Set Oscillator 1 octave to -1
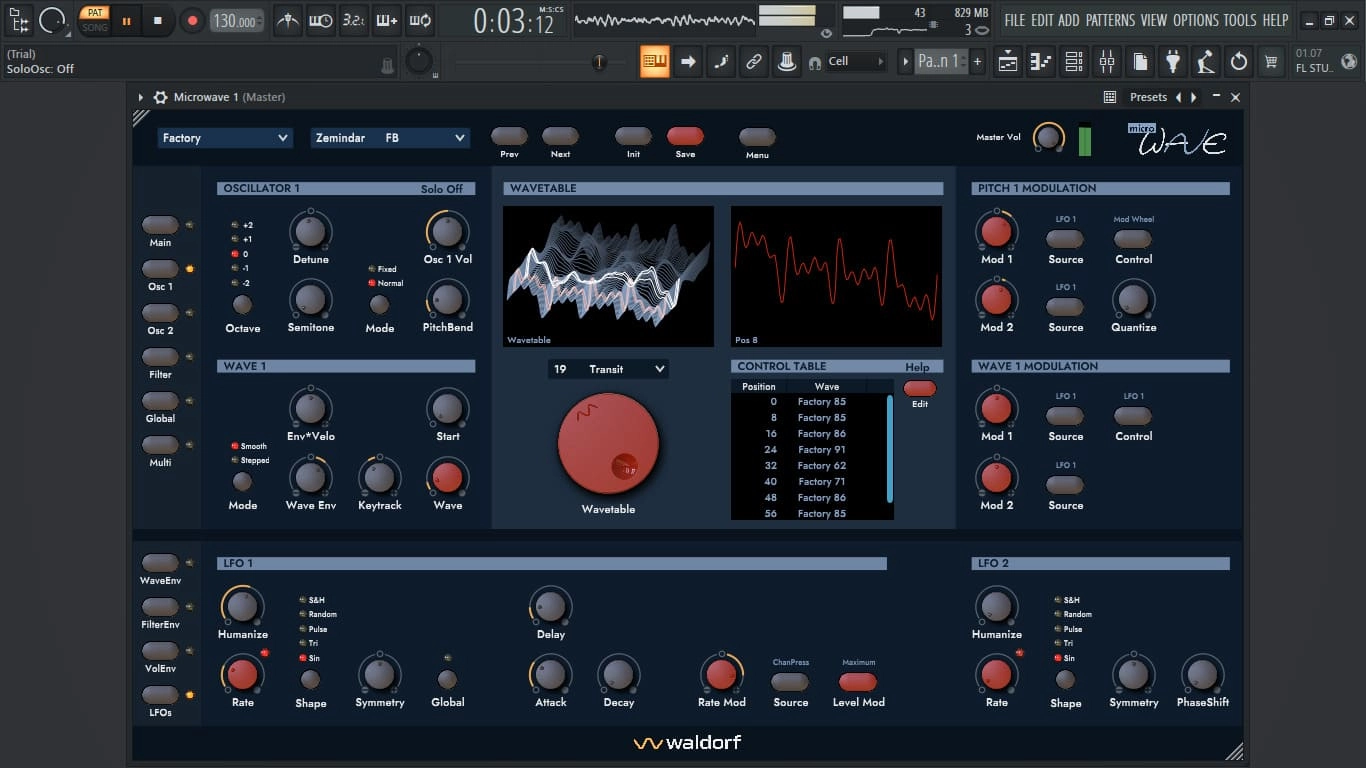 [x=235, y=268]
